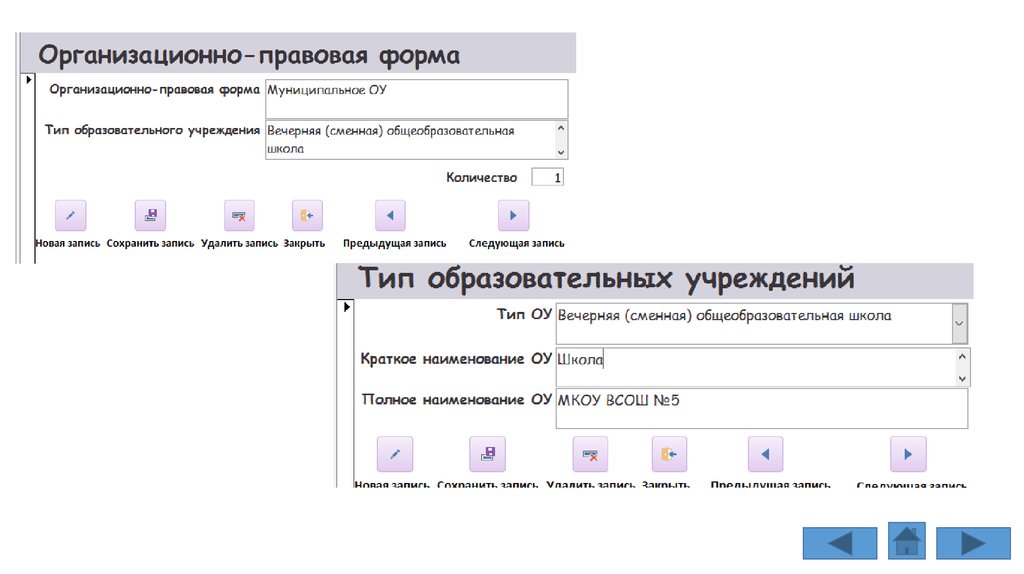The height and width of the screenshot is (574, 1024).
Task: Click scroll down arrow in Краткое наименование field
Action: point(962,378)
